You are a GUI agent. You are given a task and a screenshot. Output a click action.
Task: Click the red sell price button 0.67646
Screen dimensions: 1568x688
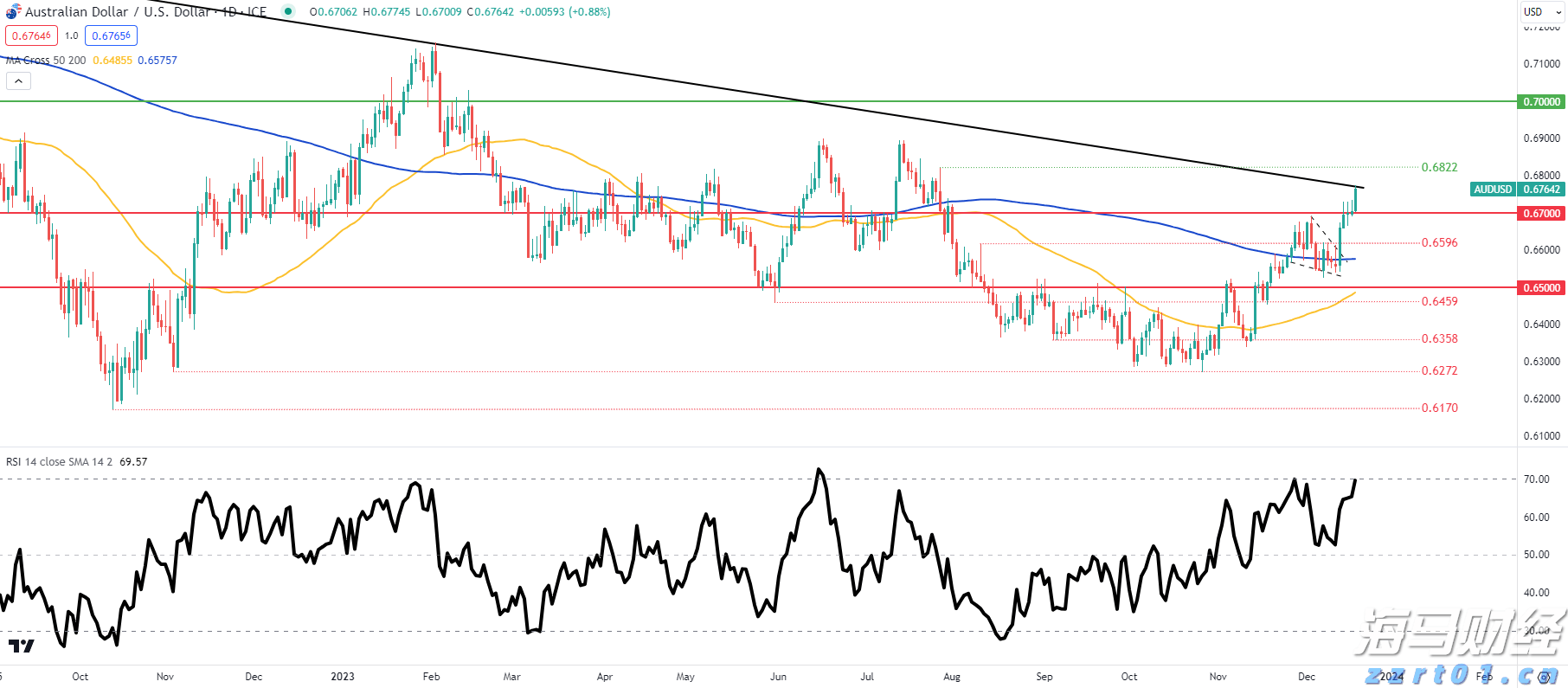(31, 36)
